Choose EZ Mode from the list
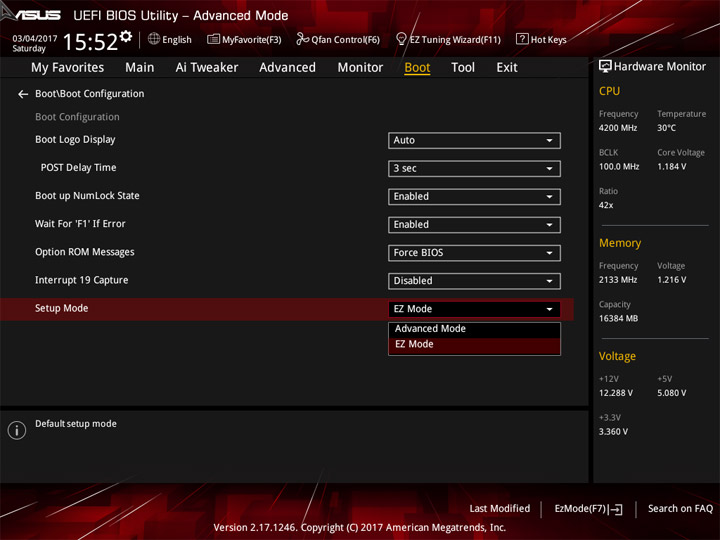 (x=474, y=345)
